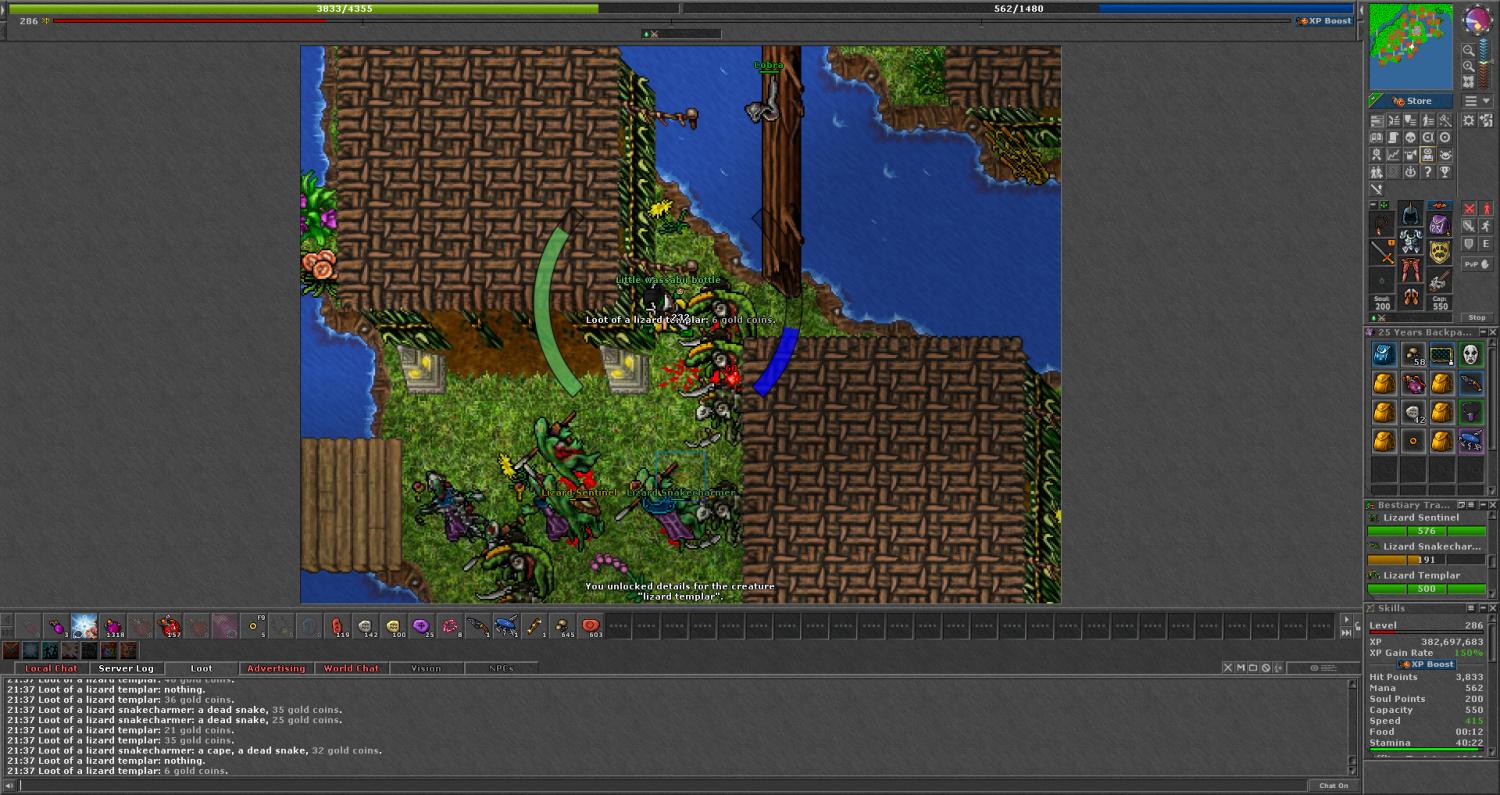
Task: Toggle the Bestiary Tracker sidebar icon
Action: coord(1428,154)
